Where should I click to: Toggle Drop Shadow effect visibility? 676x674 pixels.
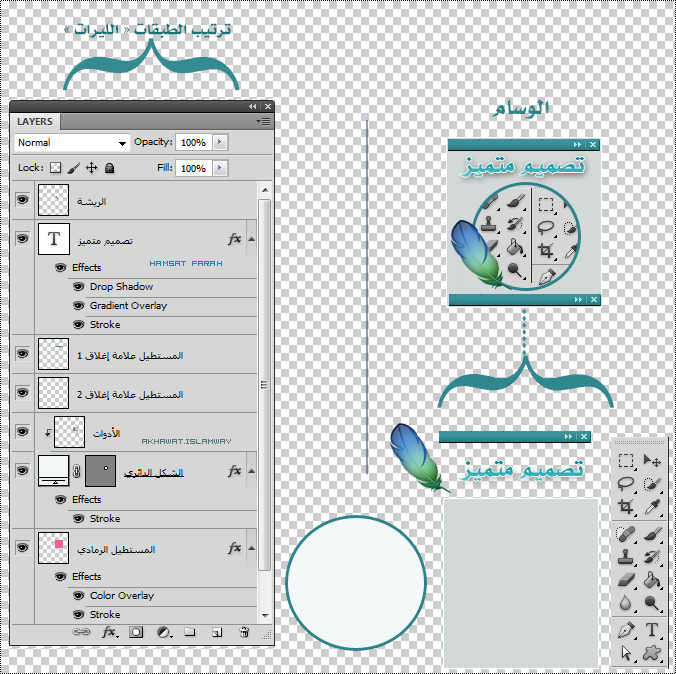coord(78,286)
